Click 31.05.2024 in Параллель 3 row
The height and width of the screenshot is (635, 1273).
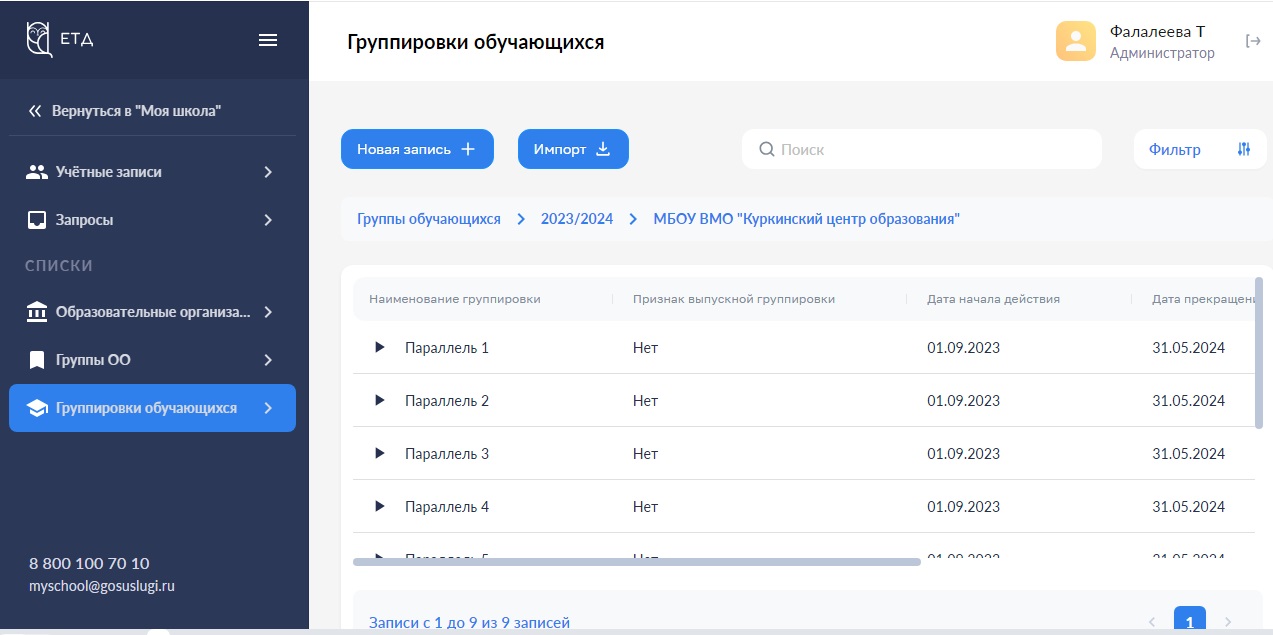point(1188,454)
